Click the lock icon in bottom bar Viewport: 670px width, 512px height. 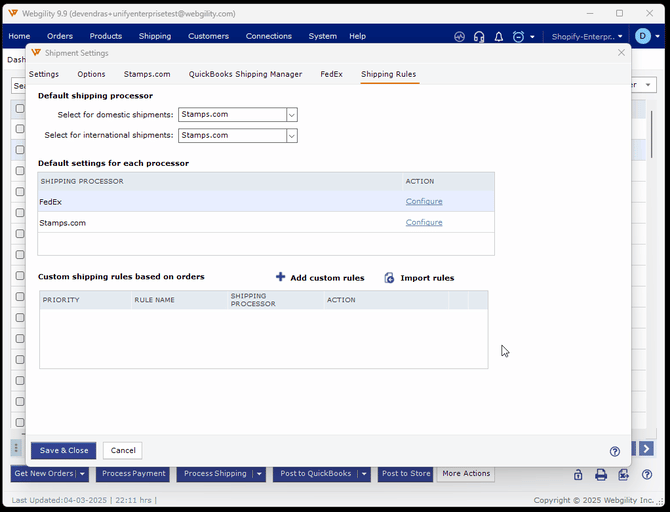tap(578, 475)
